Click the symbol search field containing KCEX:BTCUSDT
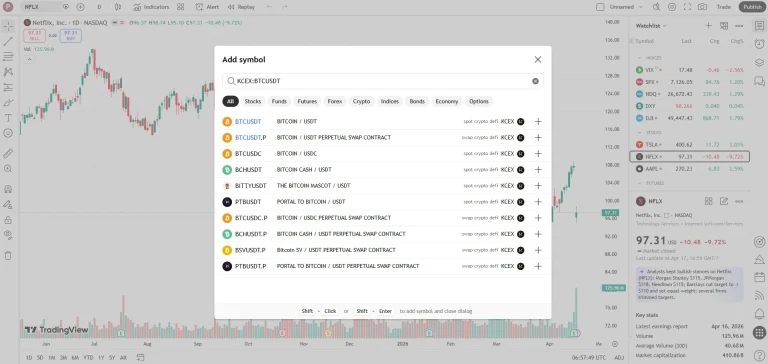The height and width of the screenshot is (364, 768). [383, 81]
